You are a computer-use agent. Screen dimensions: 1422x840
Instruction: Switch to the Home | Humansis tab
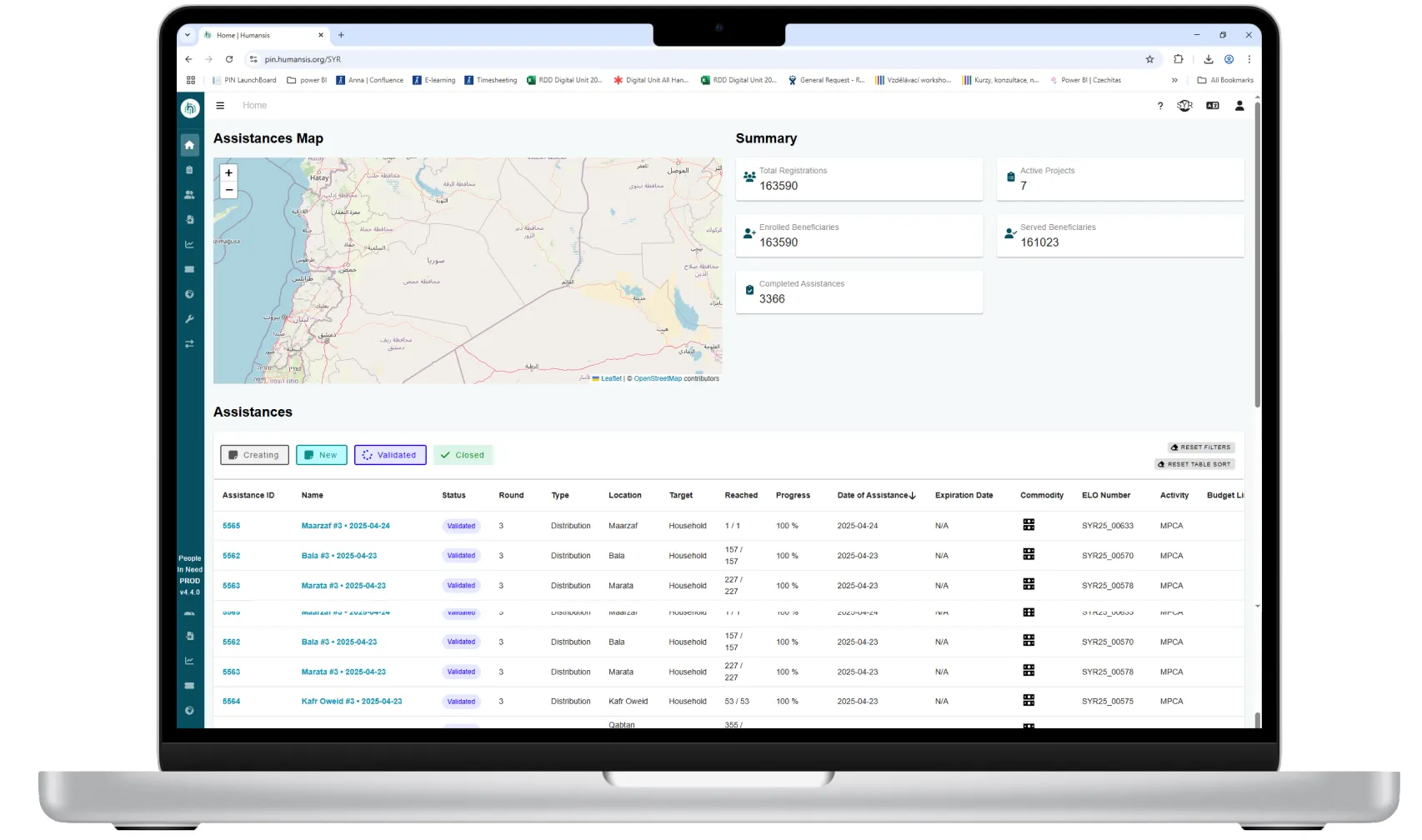click(x=263, y=35)
